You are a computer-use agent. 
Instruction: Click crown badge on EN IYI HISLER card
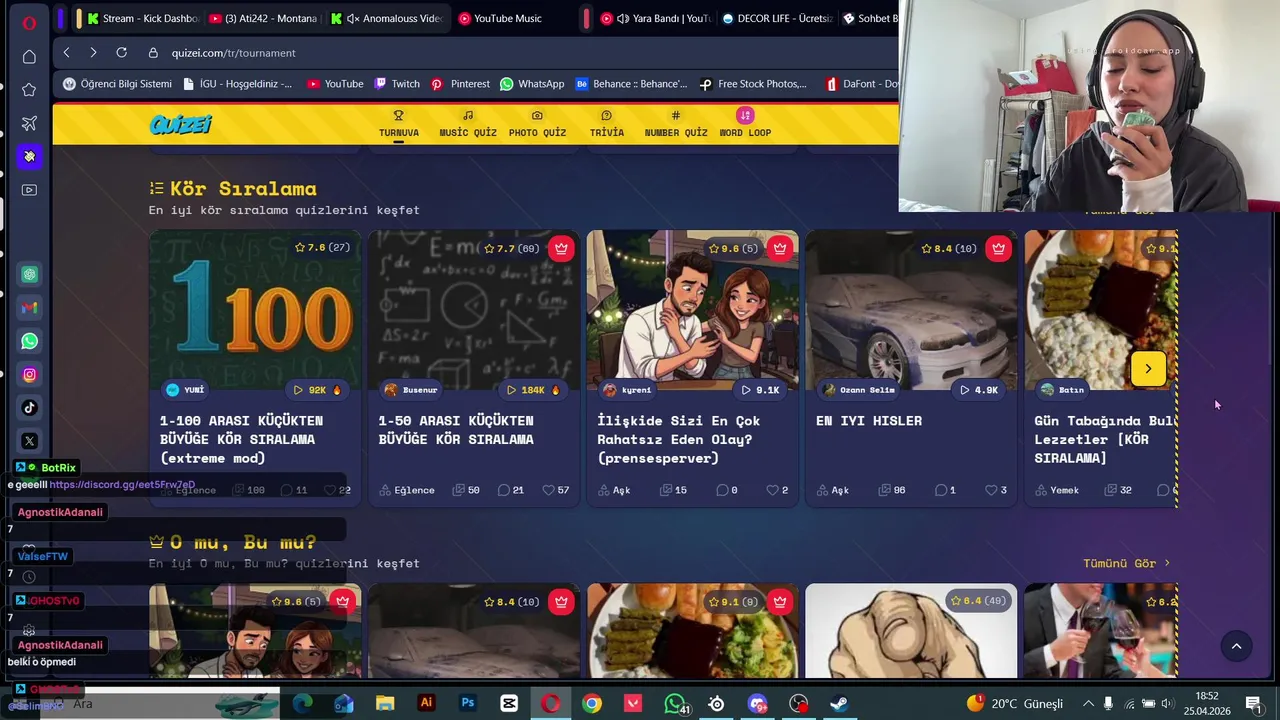[999, 248]
